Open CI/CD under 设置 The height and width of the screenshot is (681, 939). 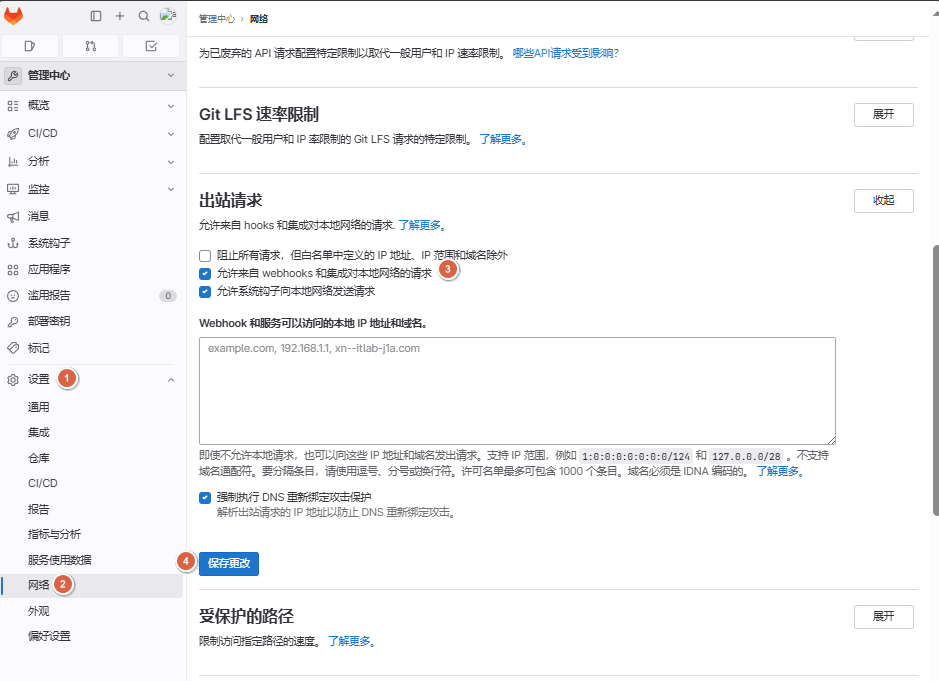[43, 483]
